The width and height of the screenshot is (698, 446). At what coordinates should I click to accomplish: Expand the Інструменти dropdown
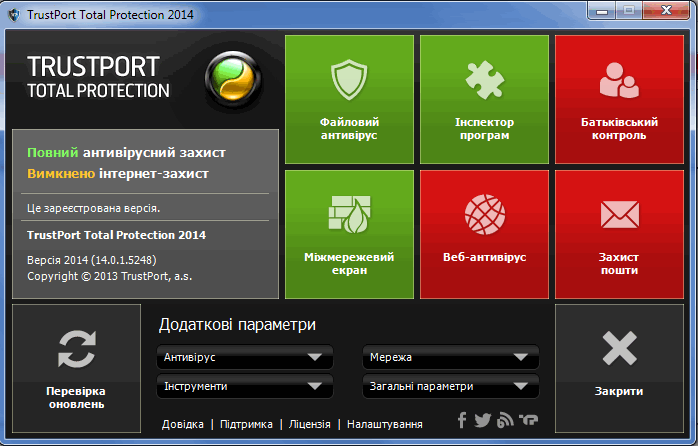(x=245, y=386)
